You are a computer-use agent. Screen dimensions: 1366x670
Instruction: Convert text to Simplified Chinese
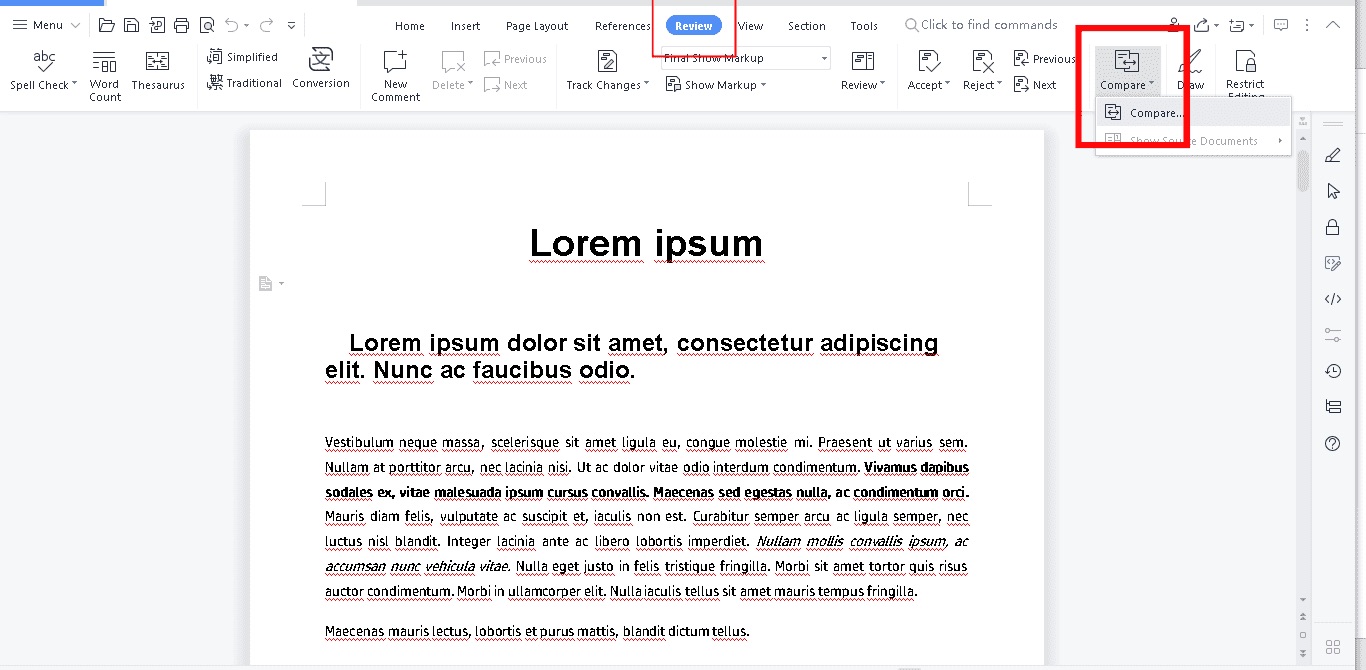click(243, 58)
